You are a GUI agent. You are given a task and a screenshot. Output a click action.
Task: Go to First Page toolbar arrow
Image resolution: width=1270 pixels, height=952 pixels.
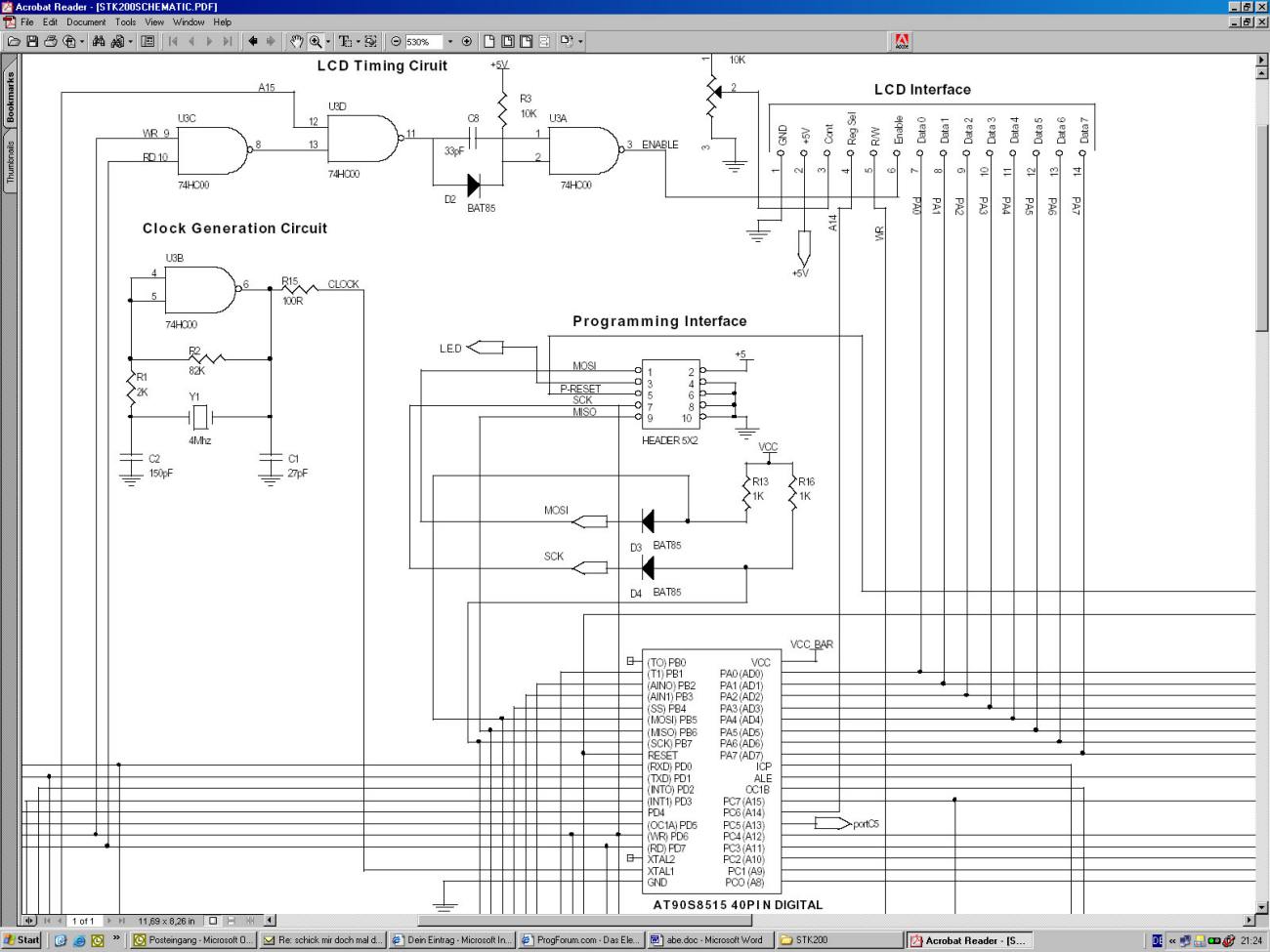tap(173, 41)
